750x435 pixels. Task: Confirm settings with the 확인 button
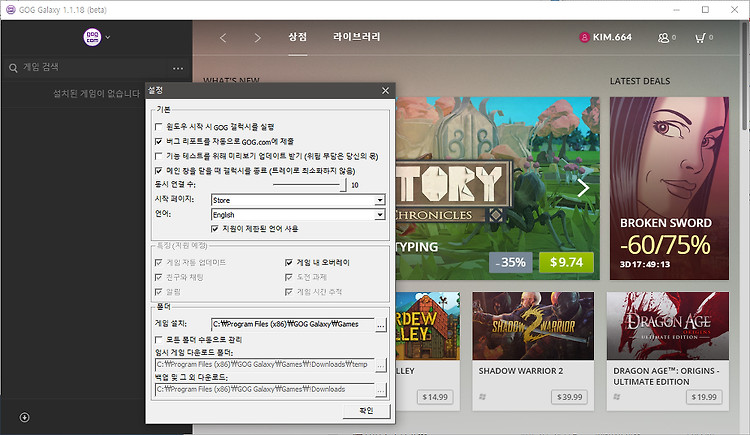coord(366,411)
